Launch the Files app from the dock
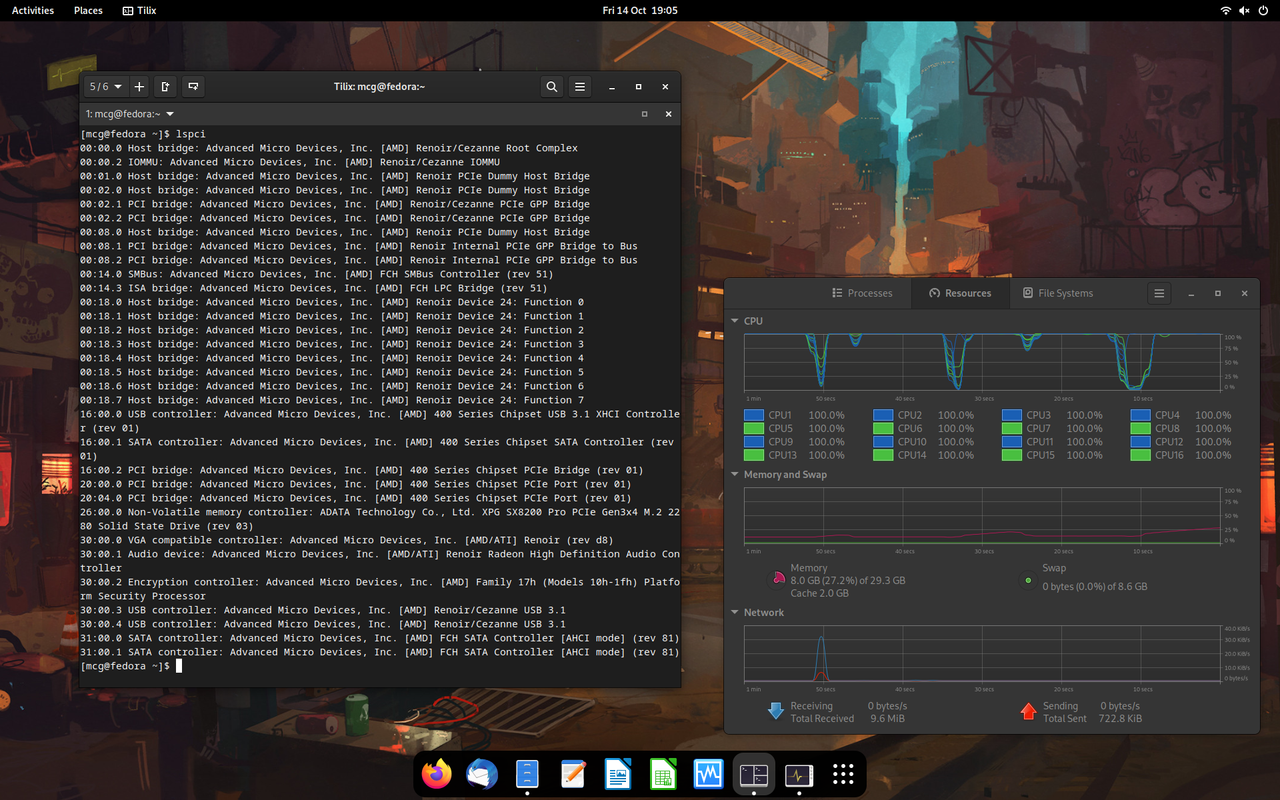 tap(527, 773)
